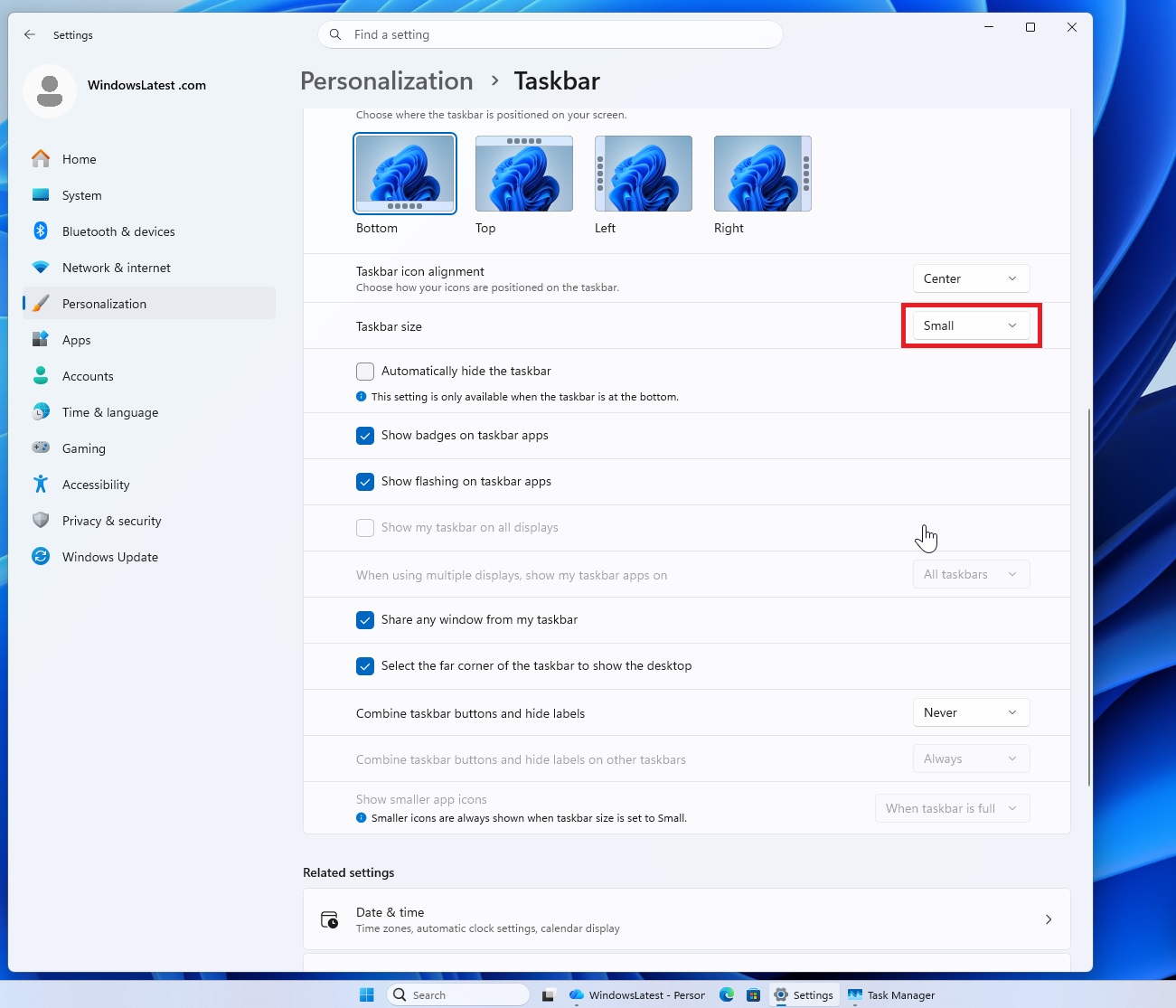The width and height of the screenshot is (1176, 1008).
Task: Click the user profile avatar
Action: (x=50, y=91)
